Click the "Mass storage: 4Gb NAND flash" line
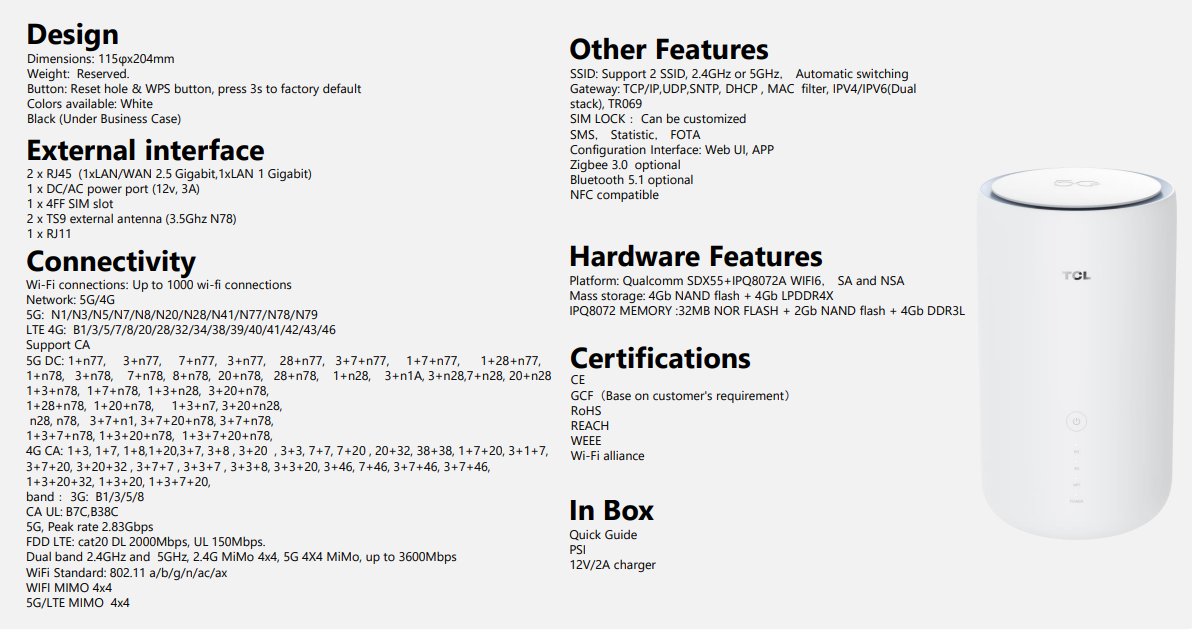 (x=702, y=296)
